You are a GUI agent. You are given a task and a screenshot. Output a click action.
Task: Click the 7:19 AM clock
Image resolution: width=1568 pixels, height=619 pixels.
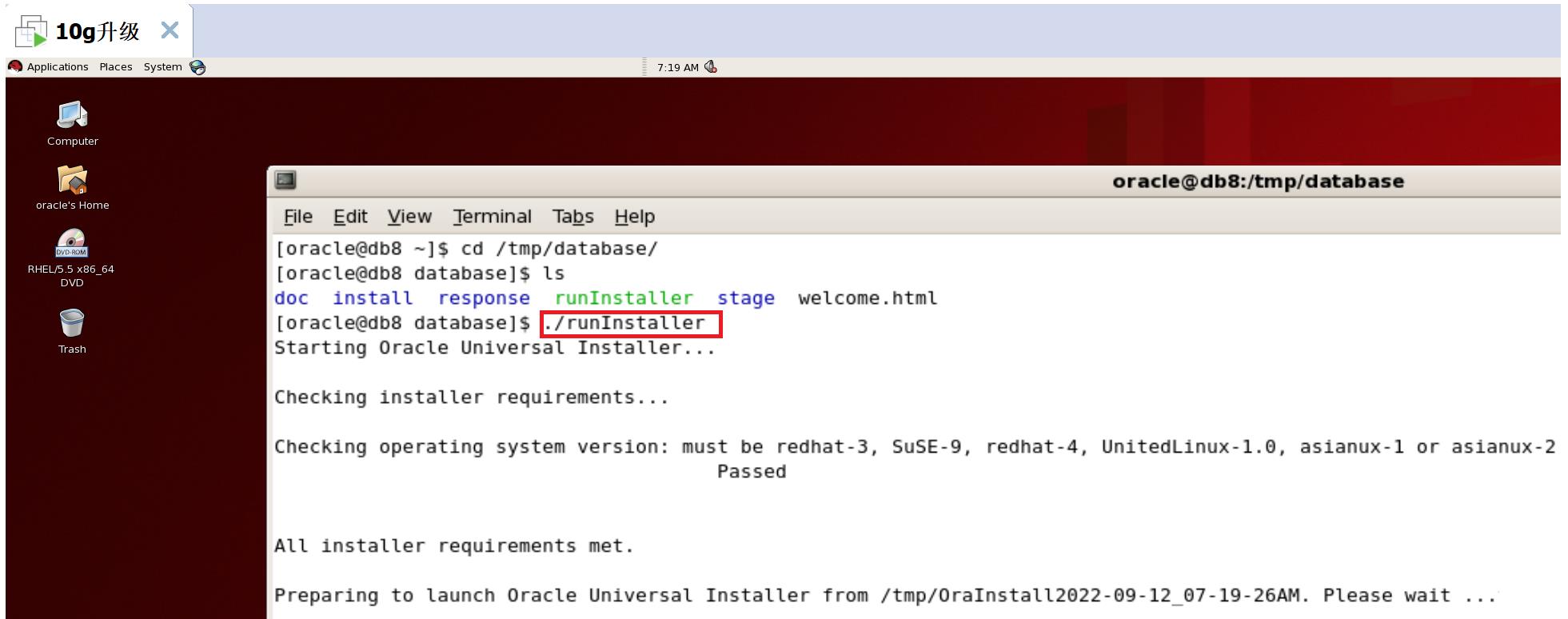(x=678, y=67)
